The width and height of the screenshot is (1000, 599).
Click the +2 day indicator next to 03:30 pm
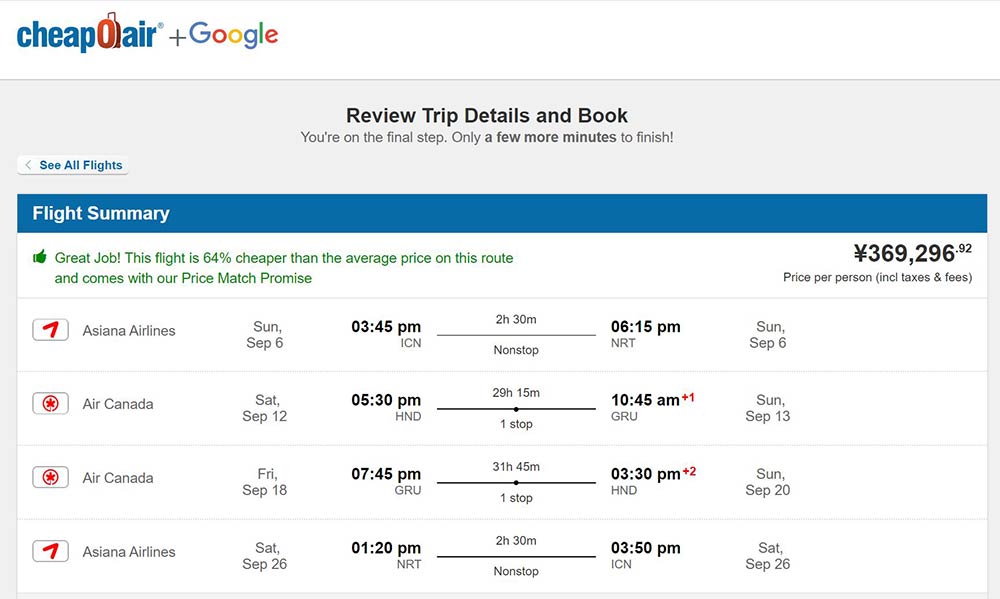[x=689, y=471]
